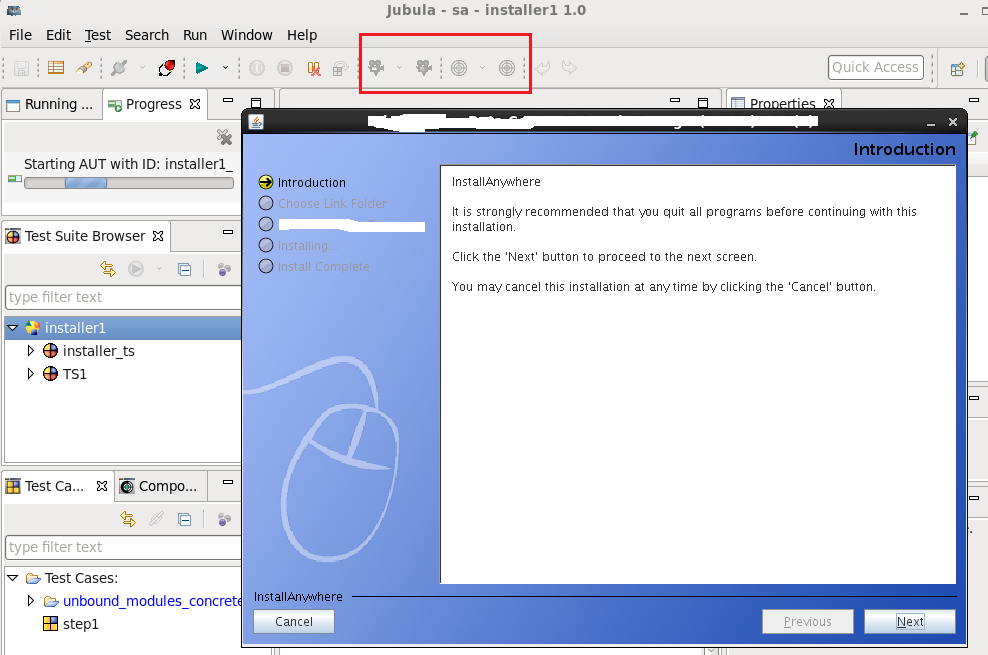Open dropdown beside the AUT Agent plug icon
Viewport: 988px width, 655px height.
(x=142, y=67)
